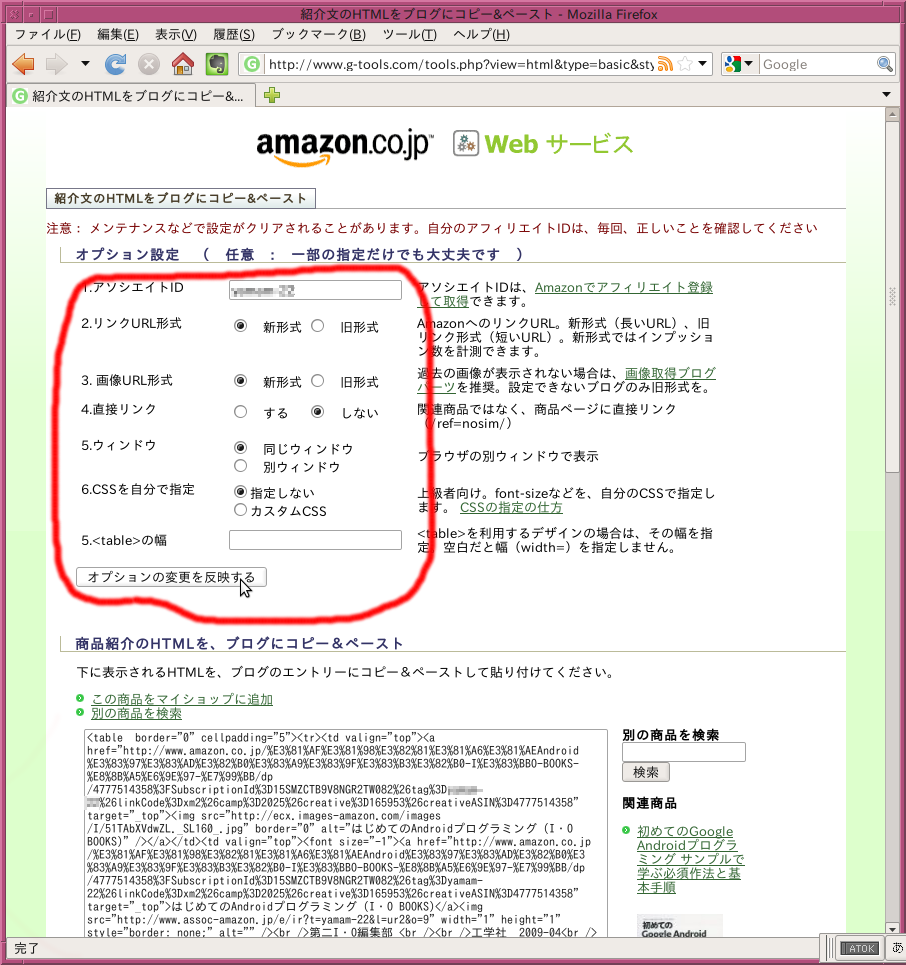Click the アソシエイトID input field

315,290
